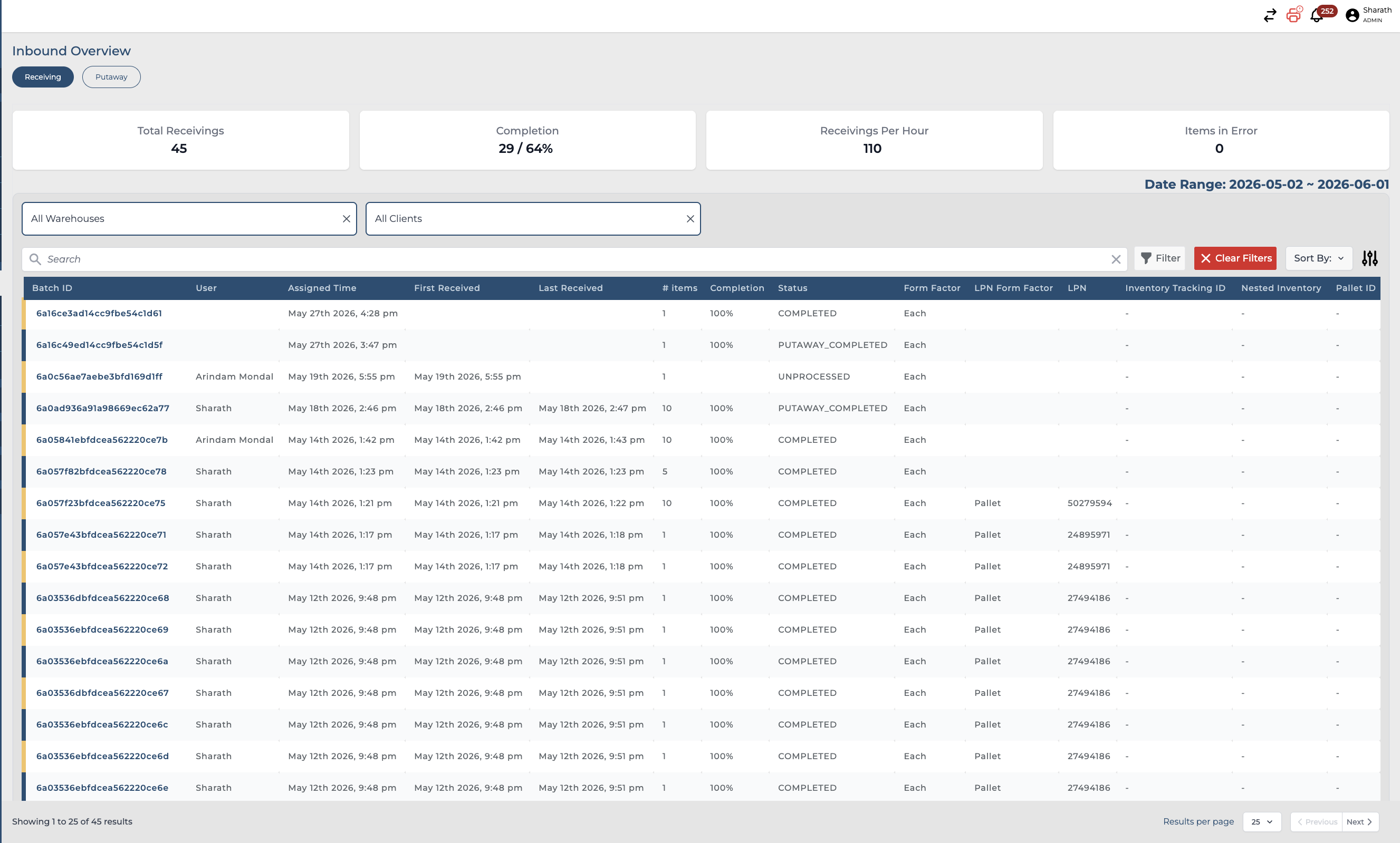Click the Inventory Tracking ID column header
This screenshot has height=843, width=1400.
(x=1175, y=288)
